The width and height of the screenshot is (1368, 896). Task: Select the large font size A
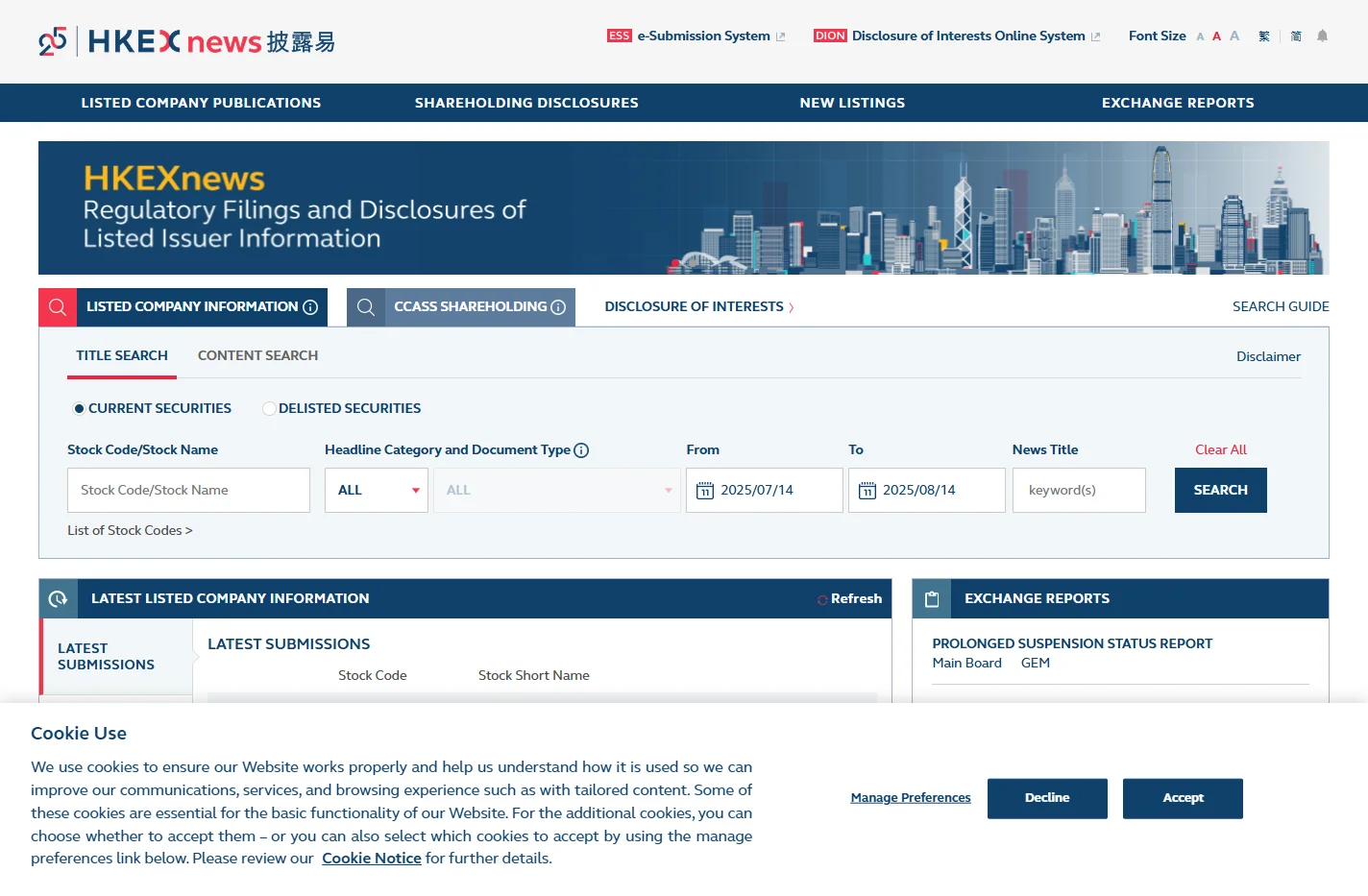(1234, 36)
